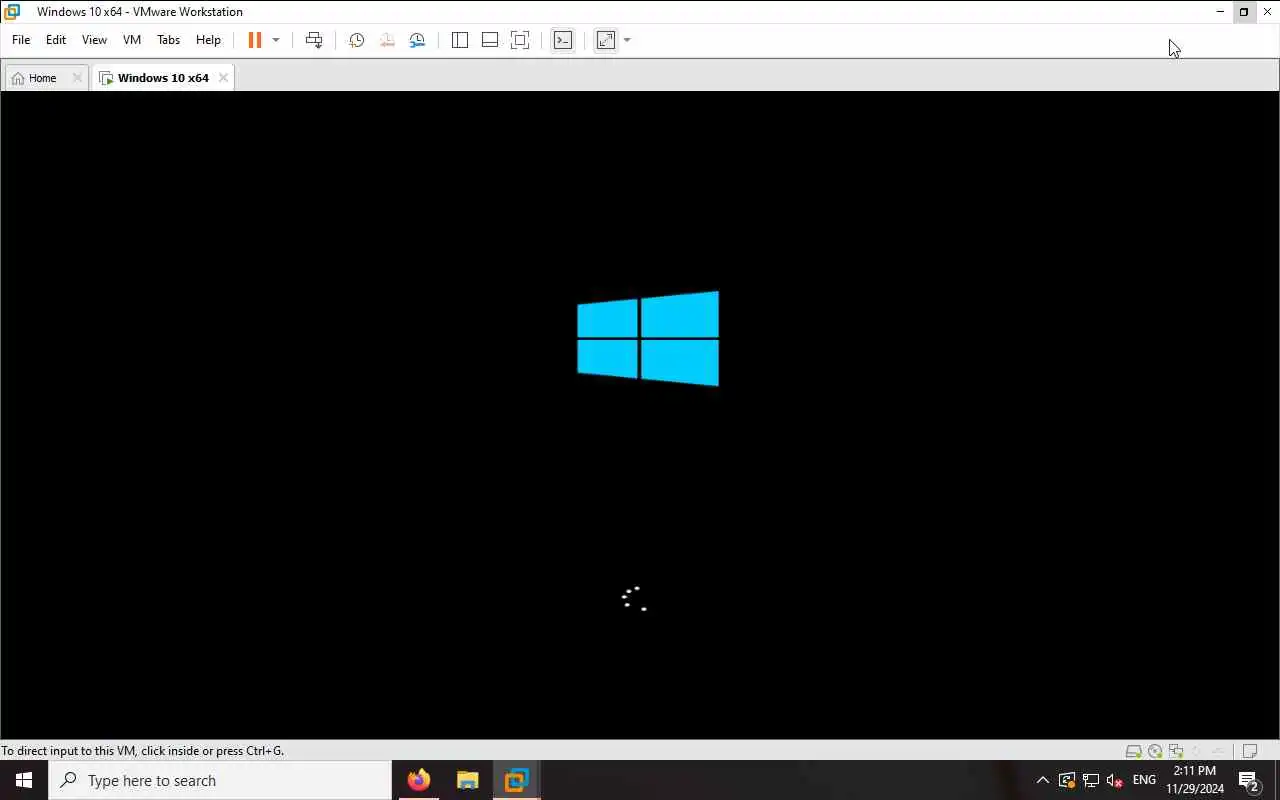Click inside the VM boot screen
The image size is (1280, 800).
[640, 415]
